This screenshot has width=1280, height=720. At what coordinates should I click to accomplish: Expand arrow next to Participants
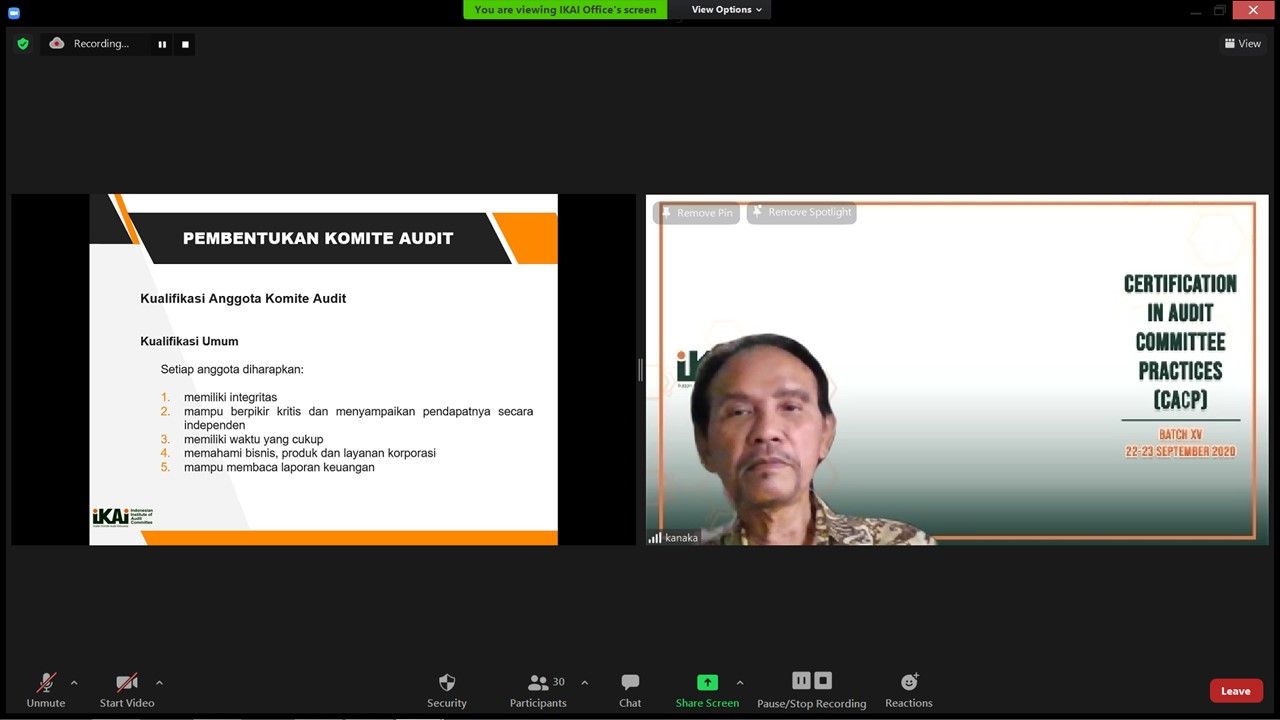tap(585, 683)
